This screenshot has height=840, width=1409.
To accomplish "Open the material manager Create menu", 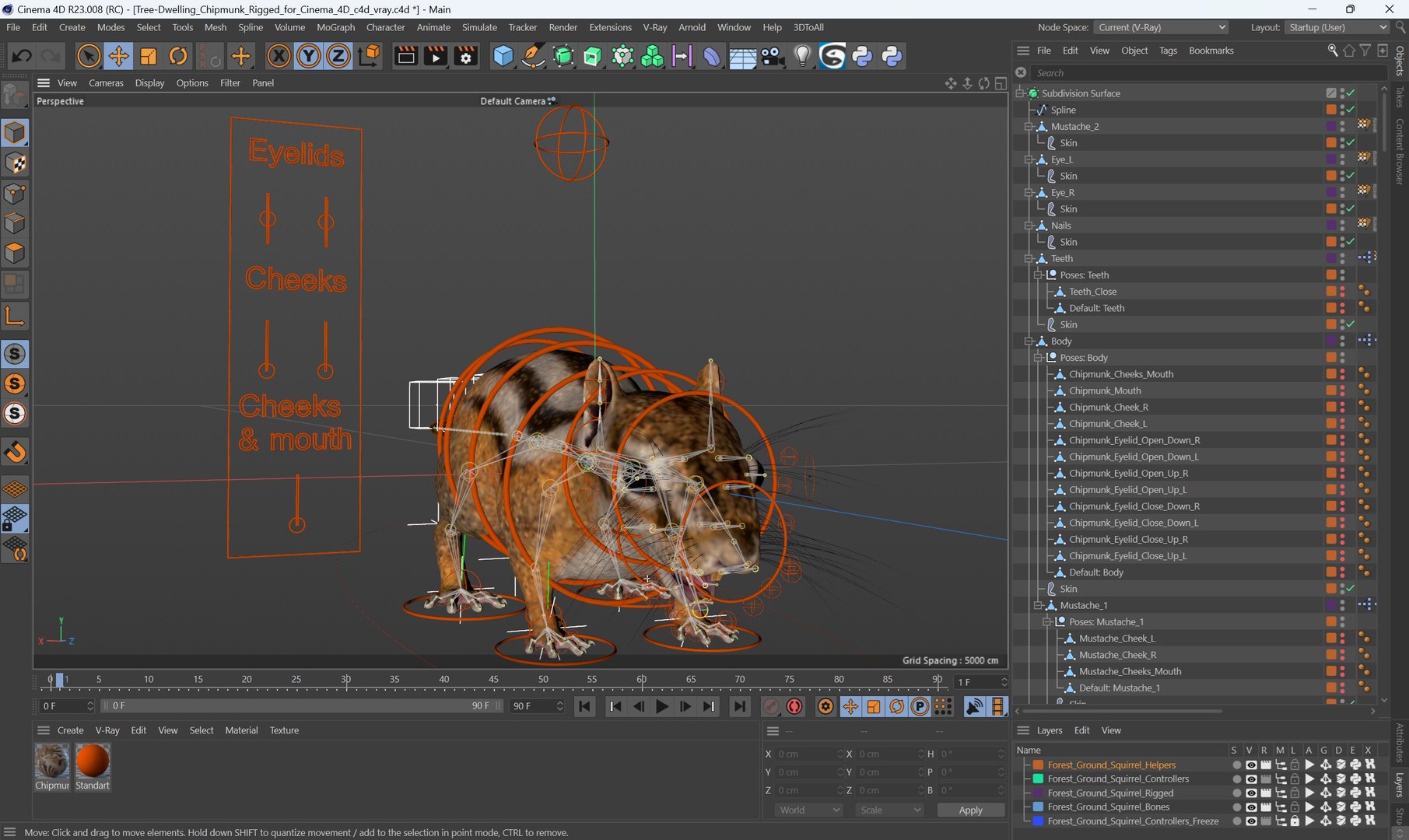I will point(70,730).
